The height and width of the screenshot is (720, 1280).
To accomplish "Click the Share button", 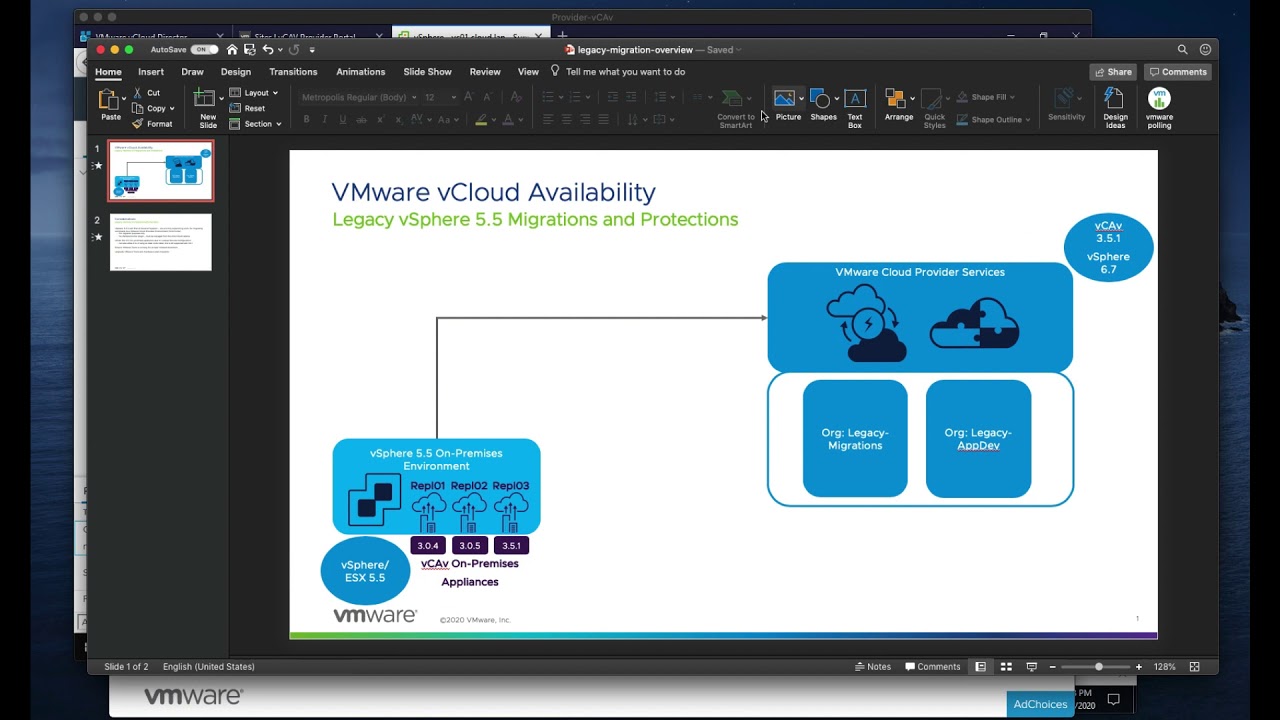I will (x=1113, y=72).
